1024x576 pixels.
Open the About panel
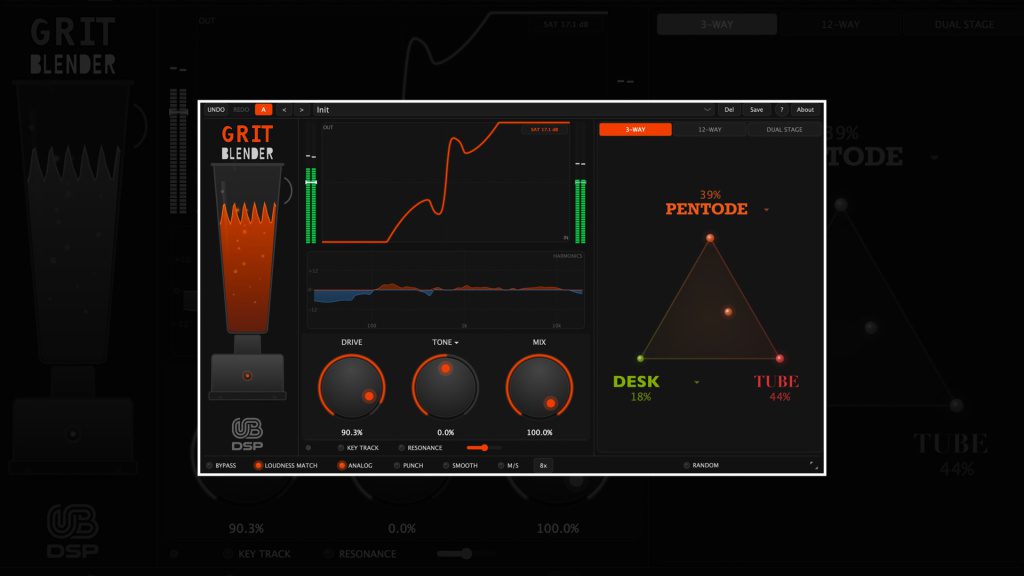(x=805, y=110)
